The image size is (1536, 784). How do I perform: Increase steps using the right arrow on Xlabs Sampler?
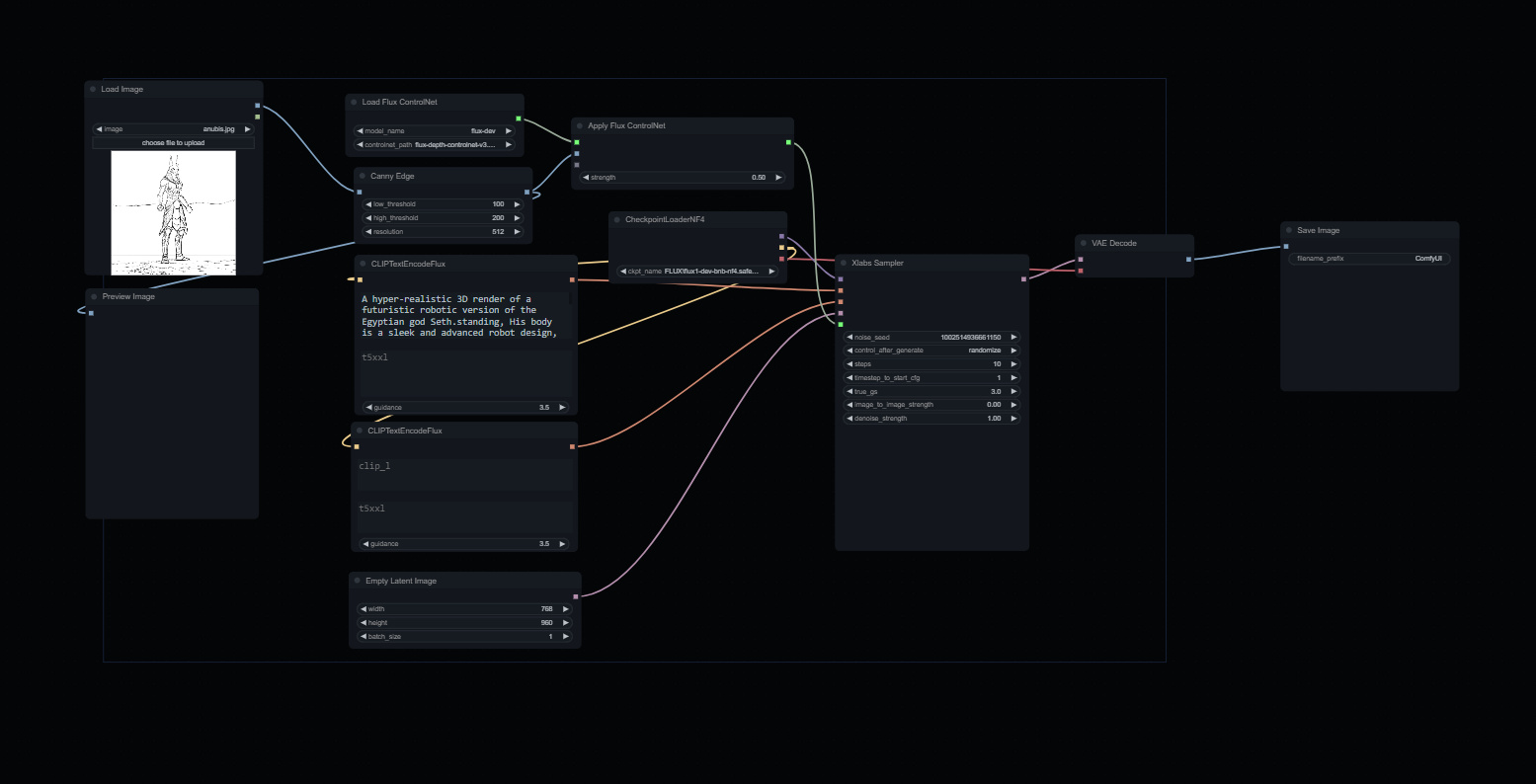tap(1013, 363)
